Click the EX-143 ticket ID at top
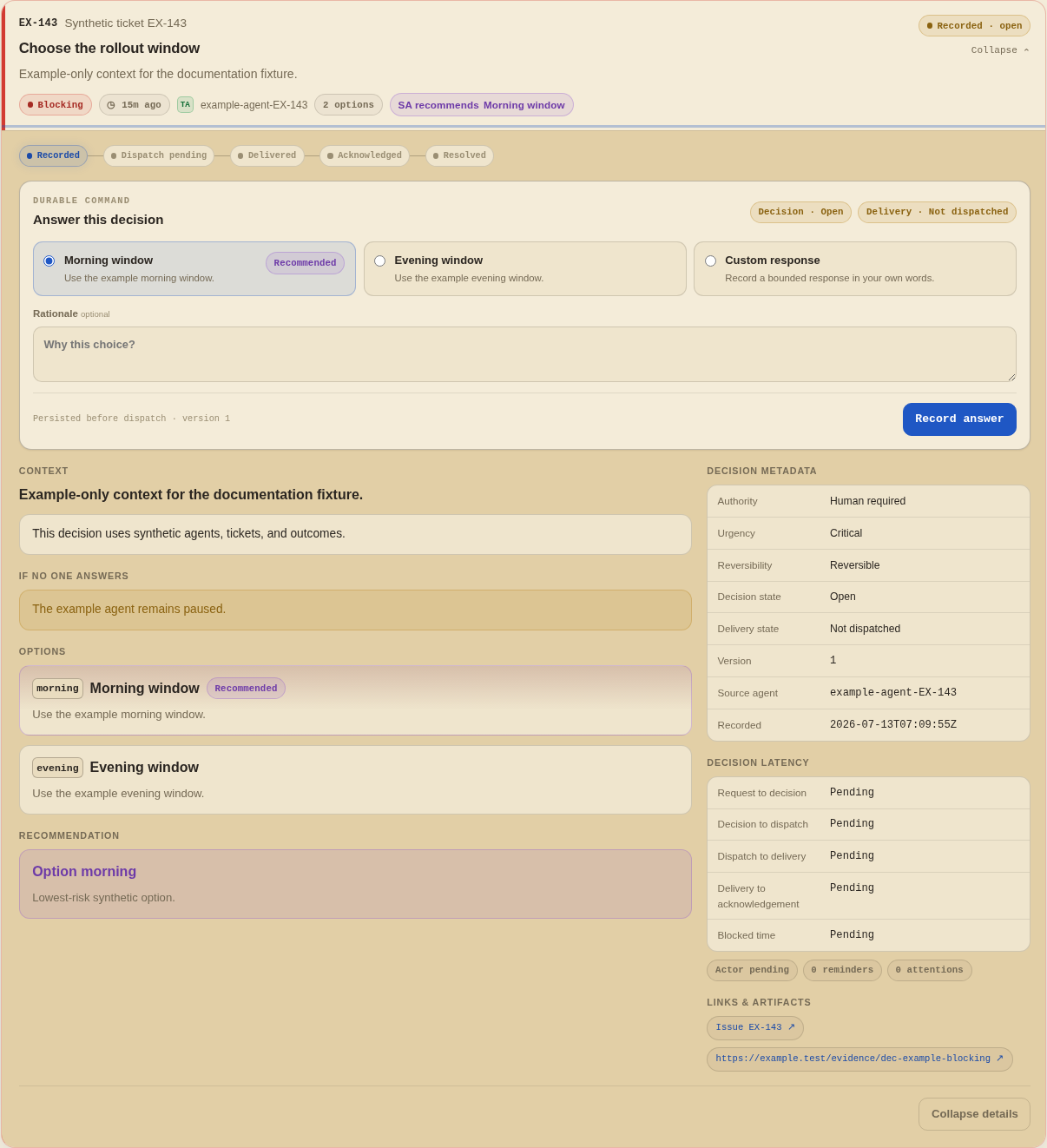 (38, 23)
